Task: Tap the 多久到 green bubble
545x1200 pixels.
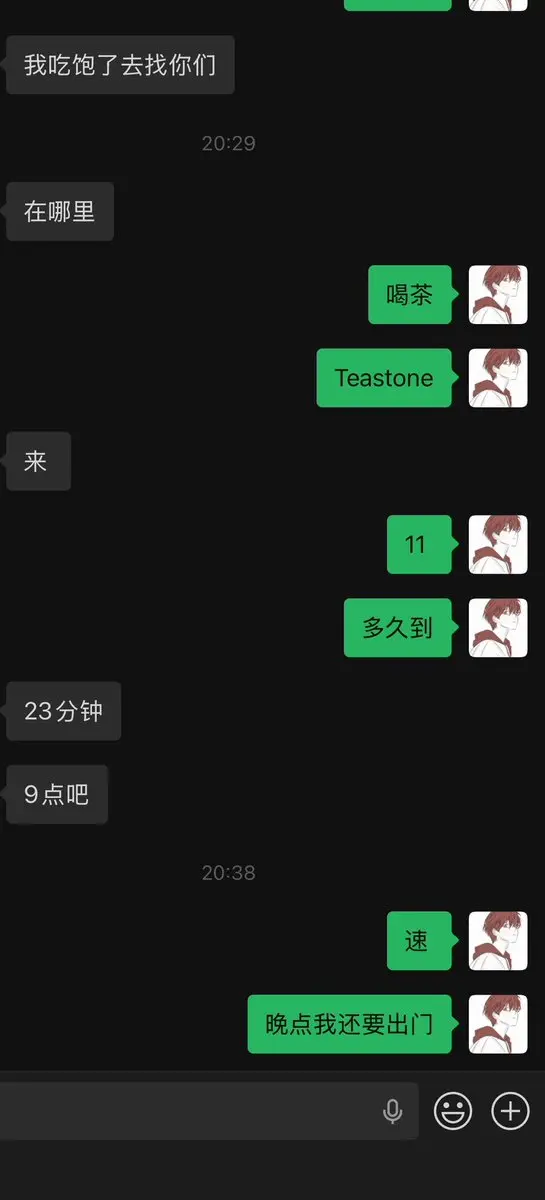Action: 398,628
